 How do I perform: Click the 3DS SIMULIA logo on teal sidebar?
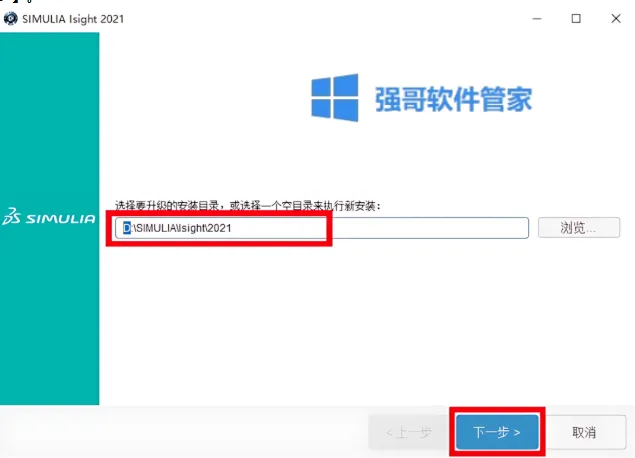pos(49,217)
